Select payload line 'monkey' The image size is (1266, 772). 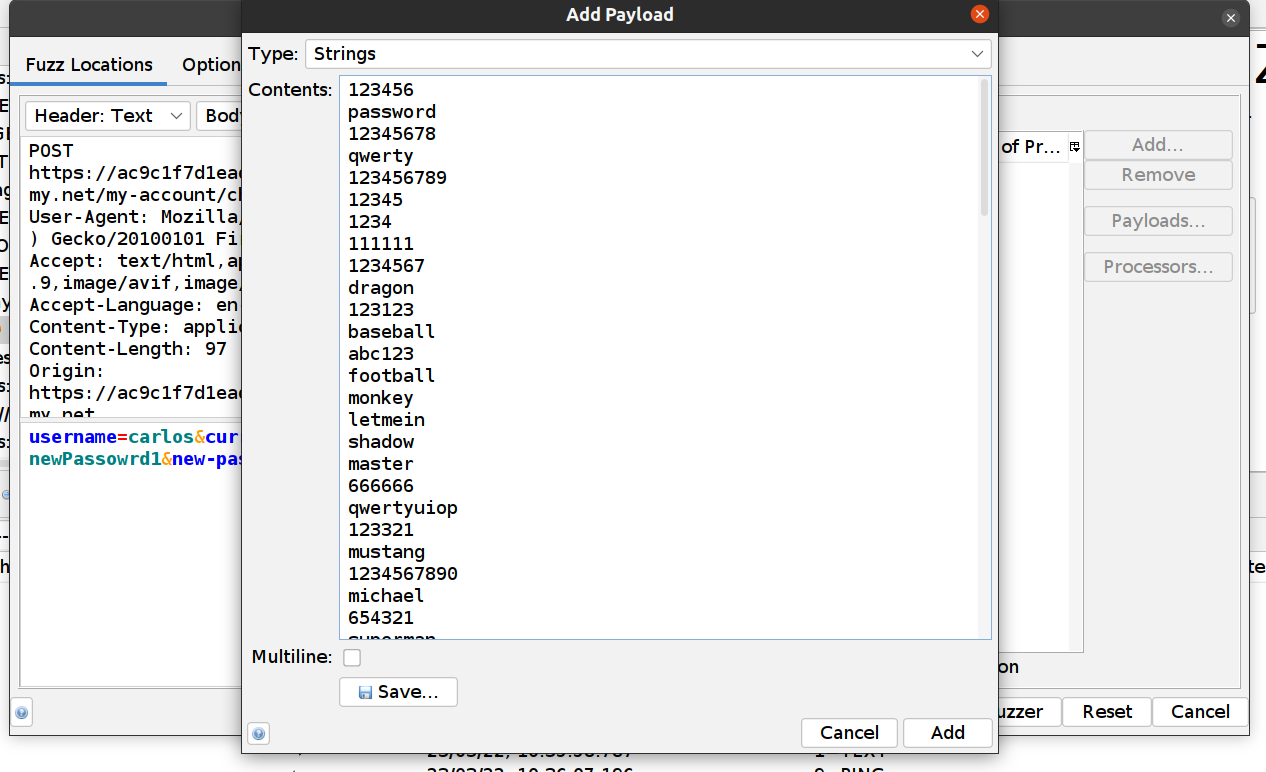pyautogui.click(x=381, y=398)
